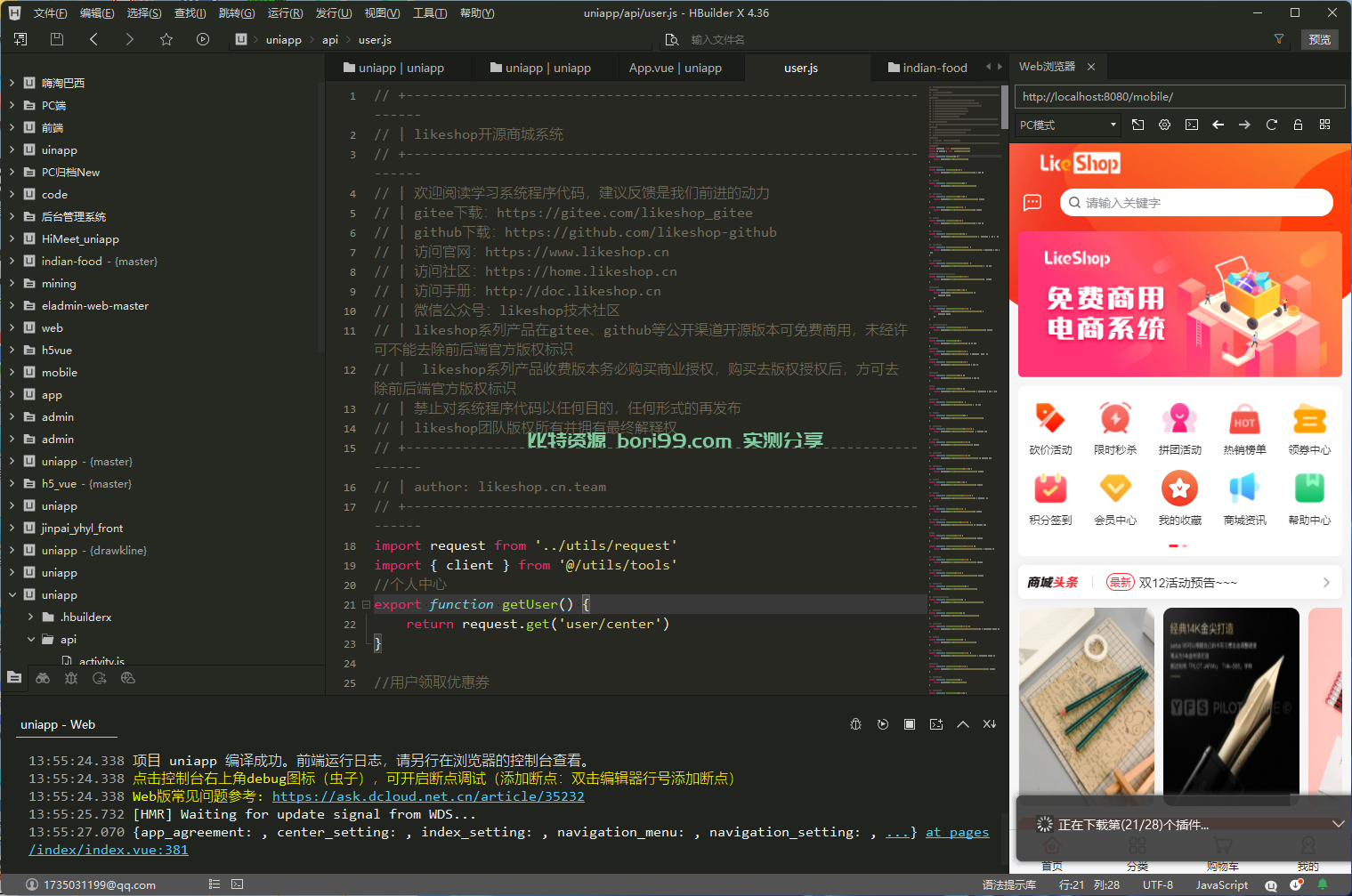Image resolution: width=1352 pixels, height=896 pixels.
Task: Fold the getUser function at line 21
Action: (366, 605)
